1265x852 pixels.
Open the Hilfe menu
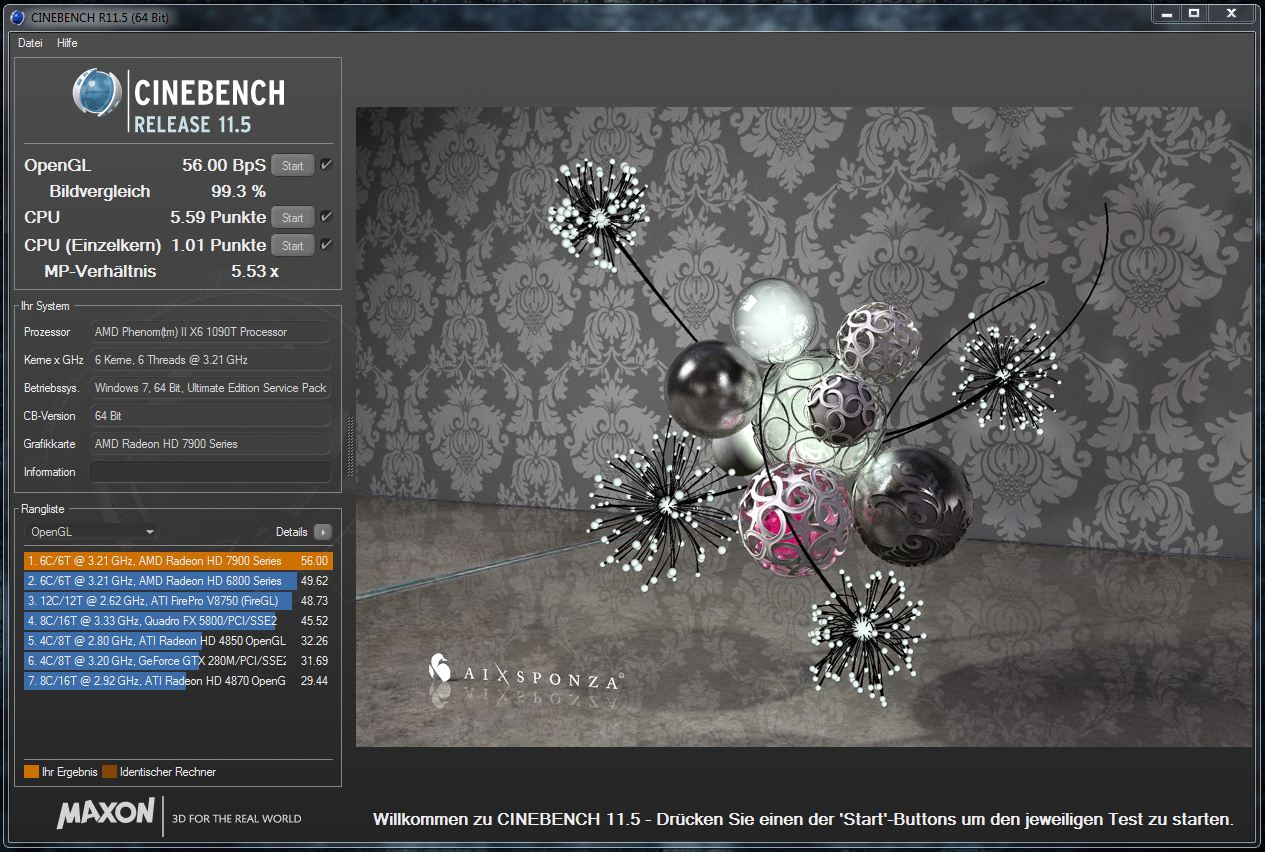click(67, 43)
